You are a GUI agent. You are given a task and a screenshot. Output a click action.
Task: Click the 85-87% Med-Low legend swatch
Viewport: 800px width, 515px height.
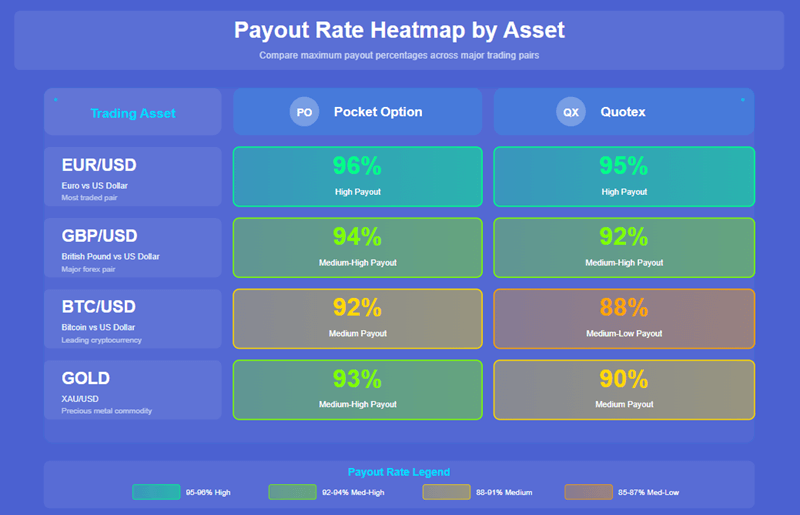pos(588,492)
